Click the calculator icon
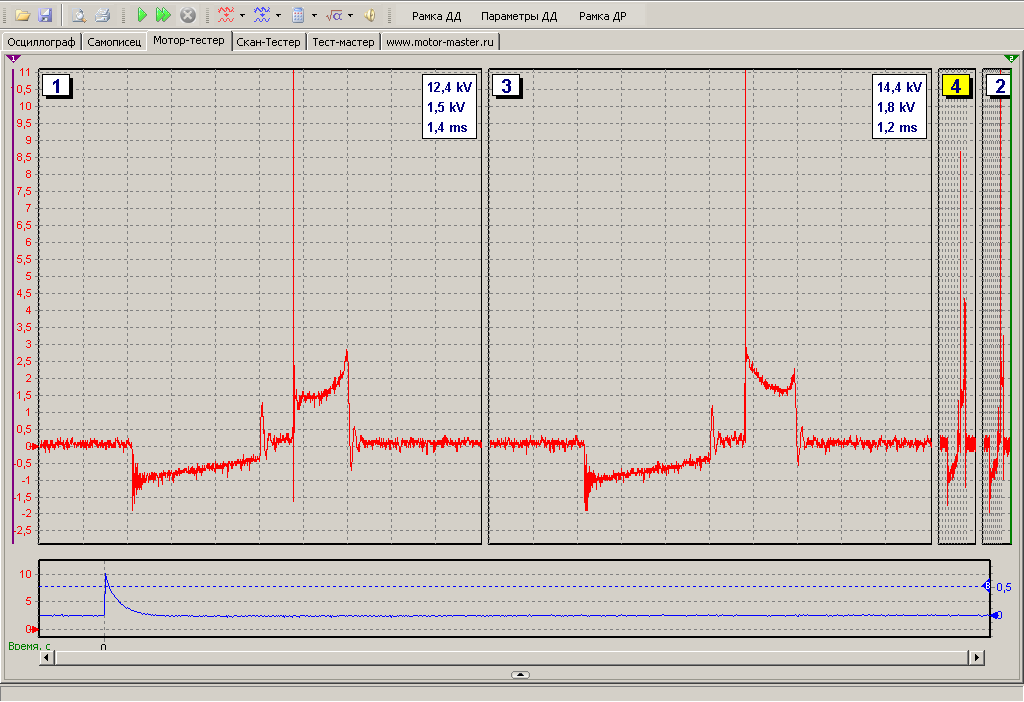The height and width of the screenshot is (702, 1024). coord(298,15)
